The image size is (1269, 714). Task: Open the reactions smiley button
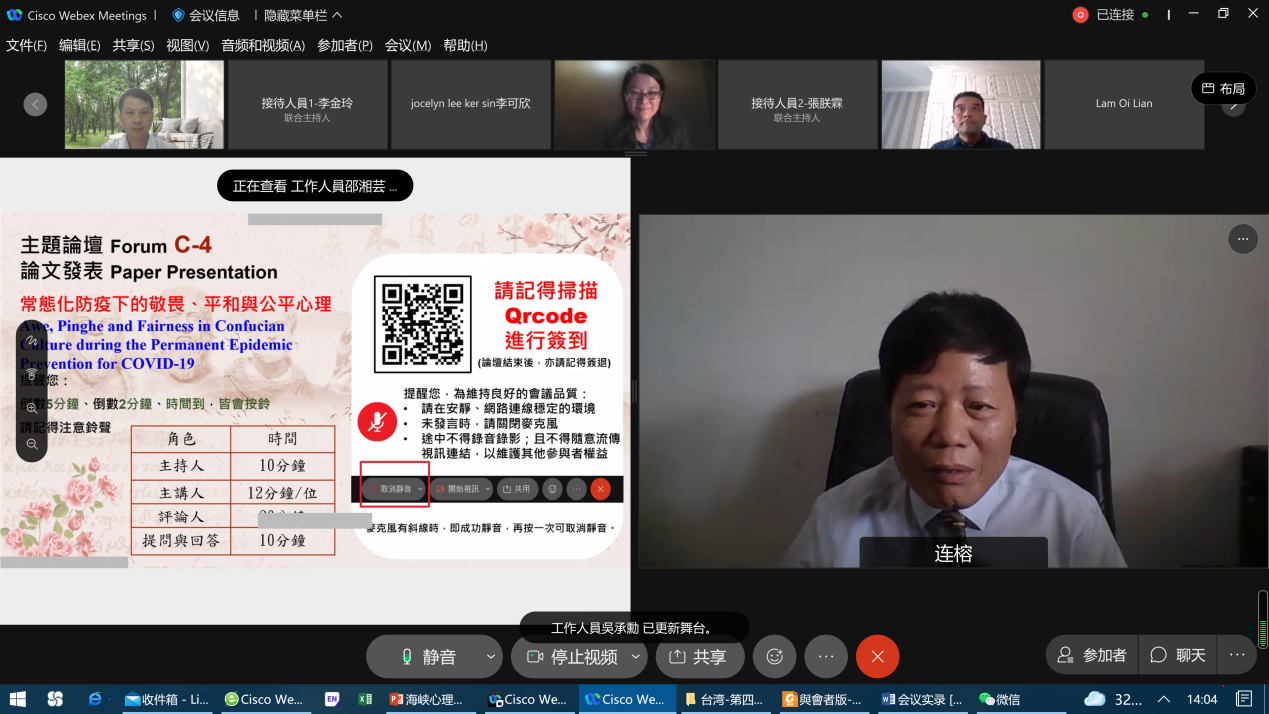(774, 657)
